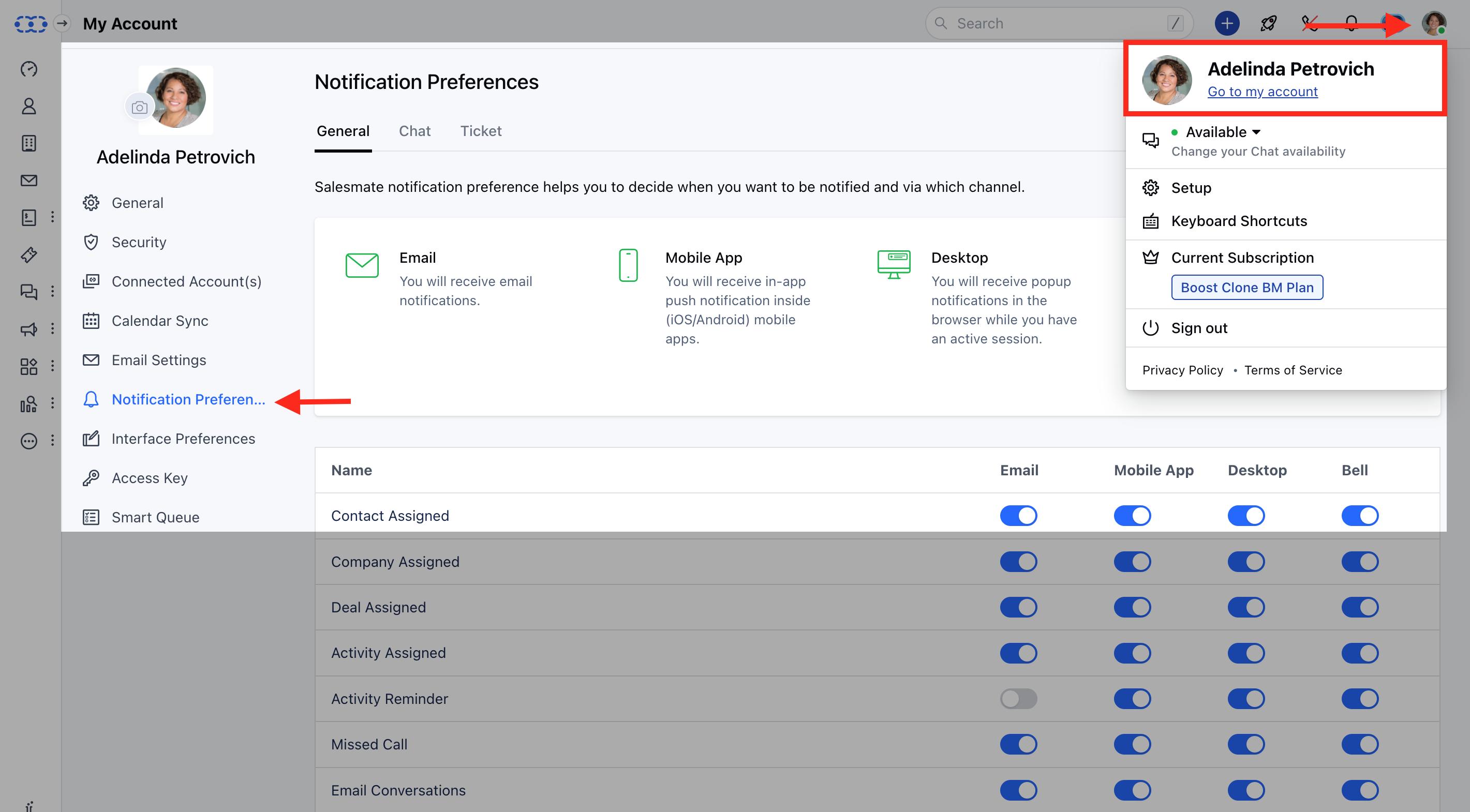Launch the rocket quick-launch icon in top bar
Viewport: 1470px width, 812px height.
click(x=1268, y=23)
